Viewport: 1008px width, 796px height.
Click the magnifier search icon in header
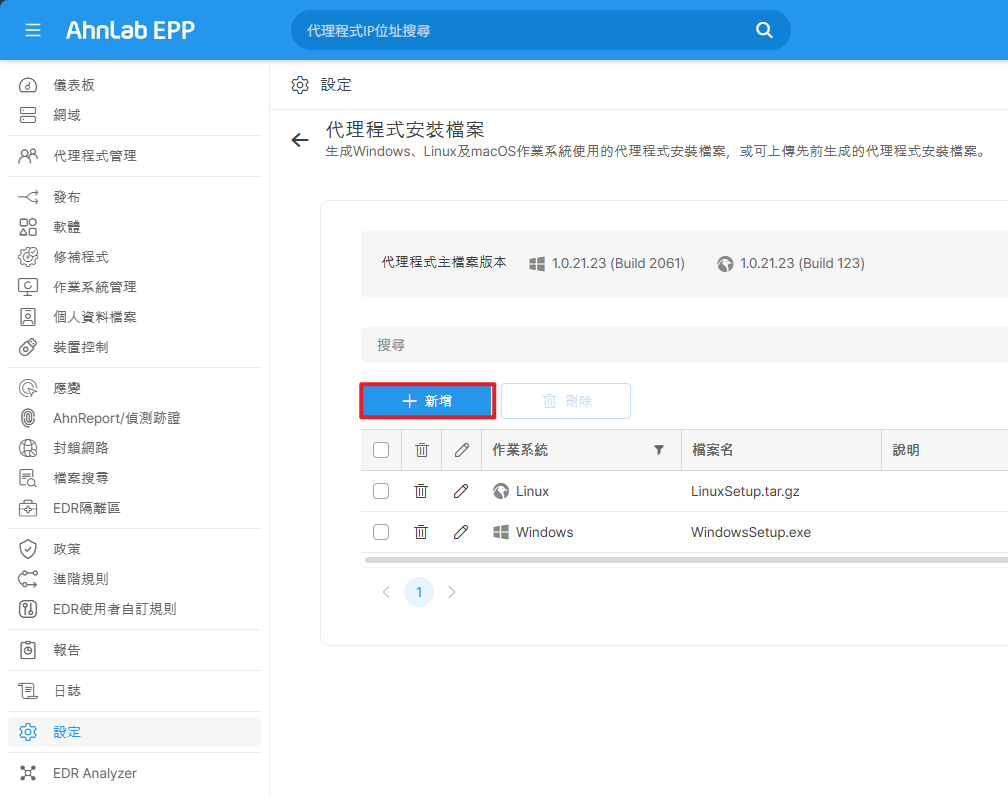point(764,30)
